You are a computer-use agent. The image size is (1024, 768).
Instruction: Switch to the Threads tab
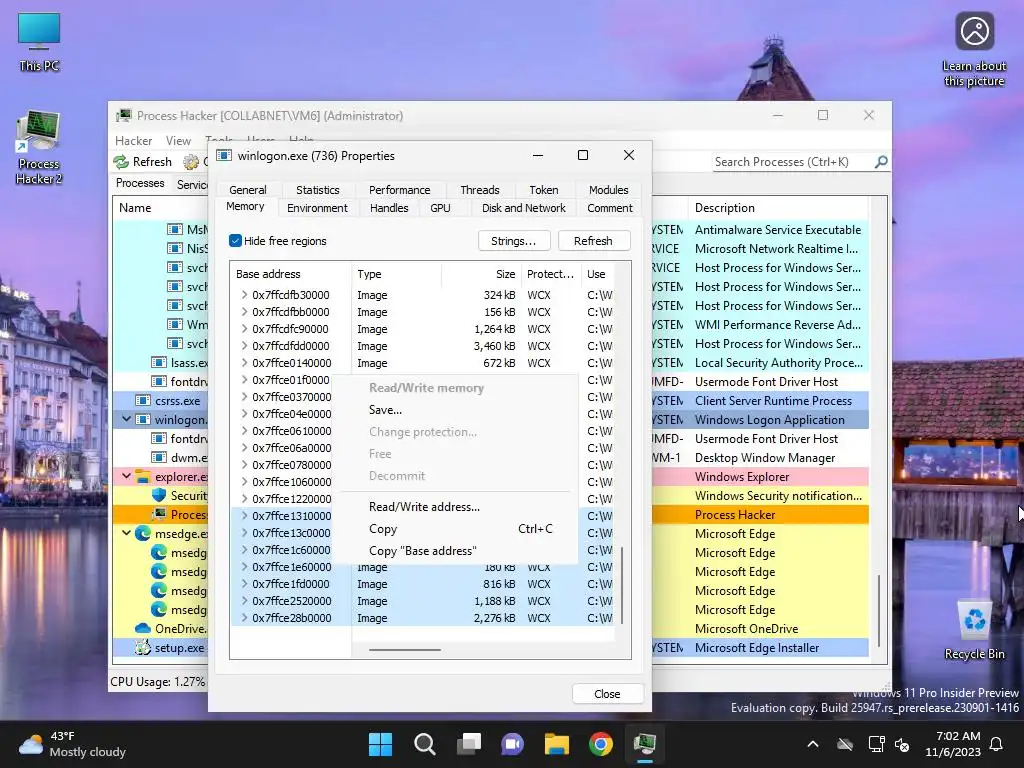tap(479, 190)
